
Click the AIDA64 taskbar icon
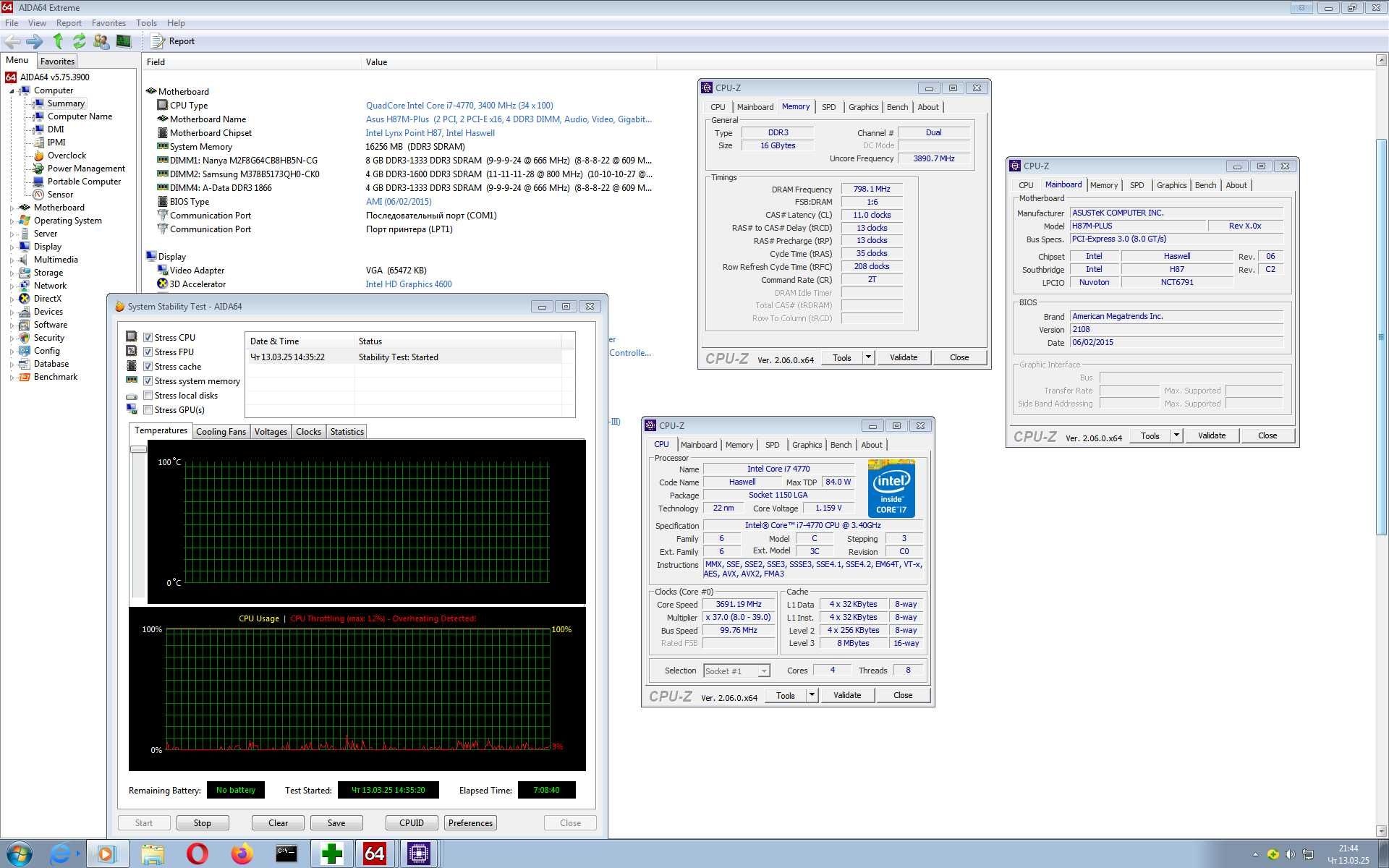tap(374, 854)
